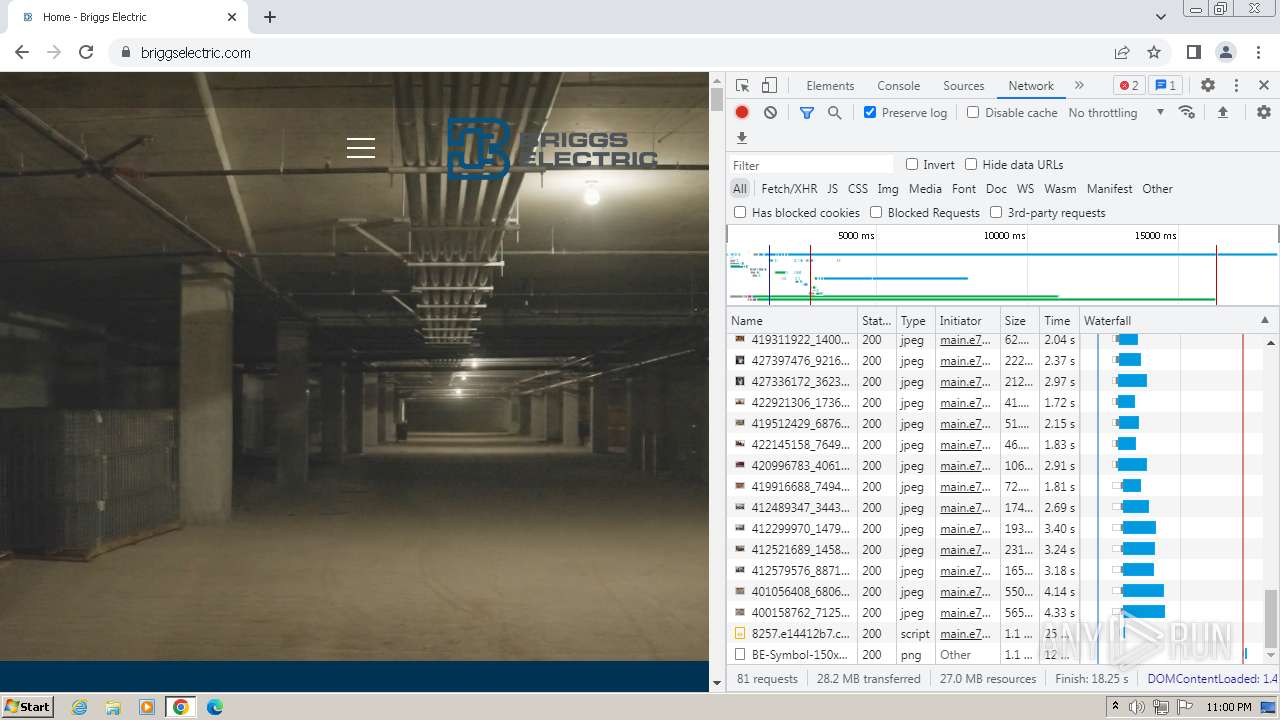Show more DevTools tabs chevron
The image size is (1280, 720).
pyautogui.click(x=1079, y=85)
